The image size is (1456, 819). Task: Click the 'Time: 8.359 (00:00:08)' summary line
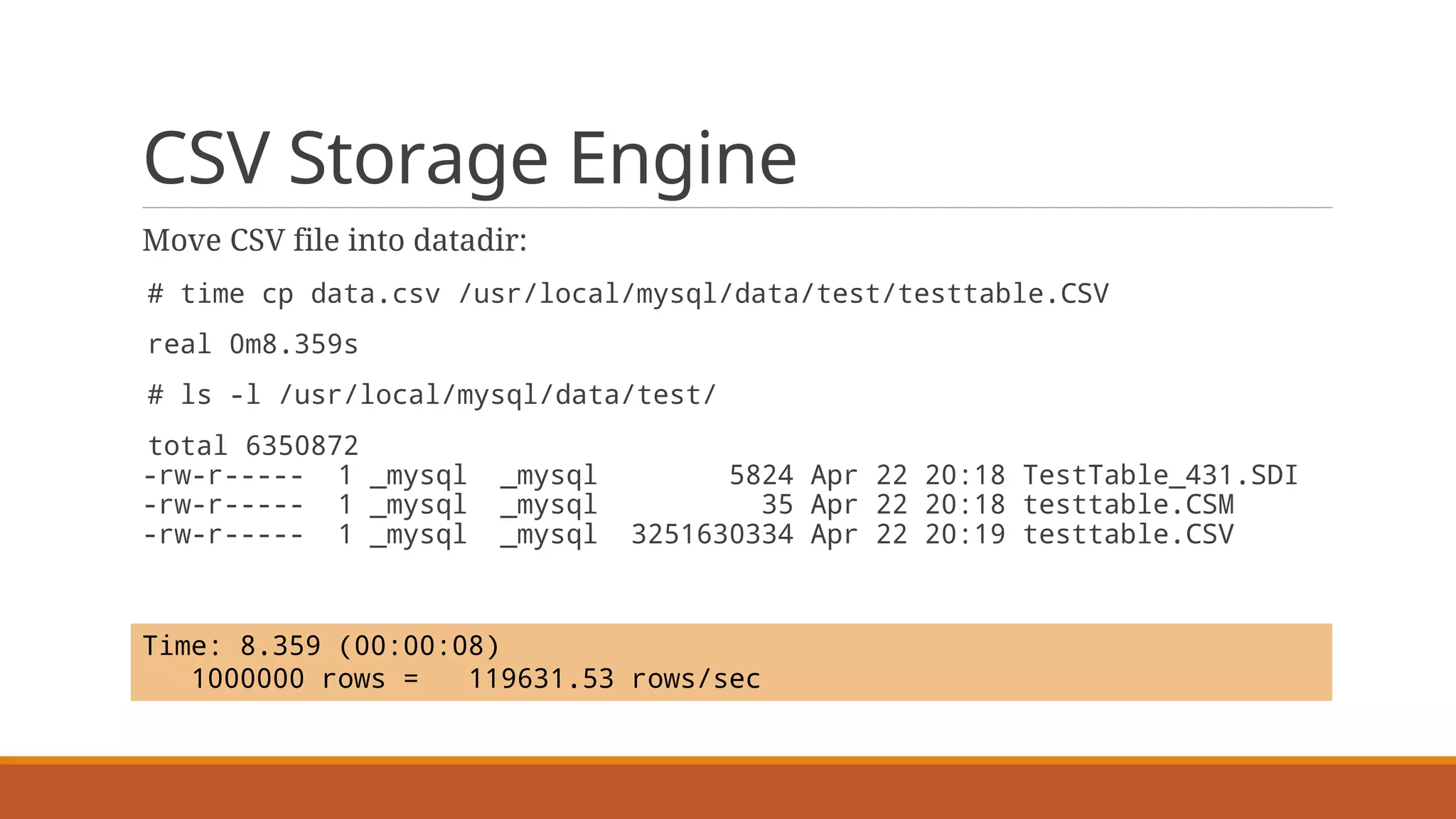pos(321,646)
